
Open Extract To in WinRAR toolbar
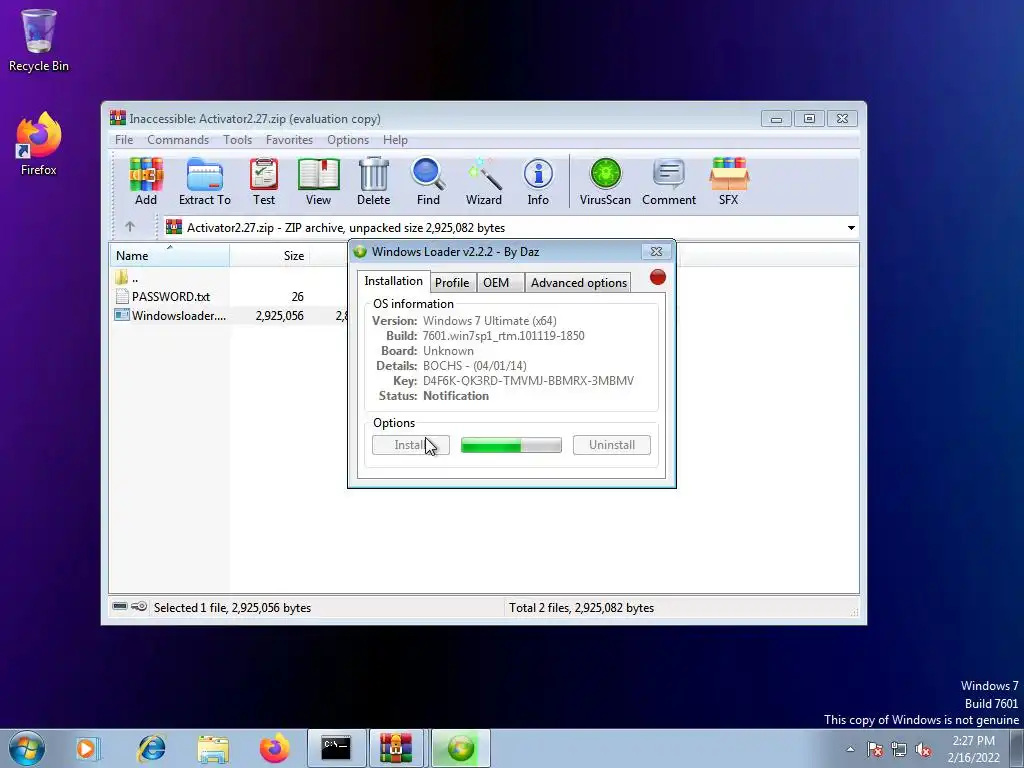coord(204,182)
